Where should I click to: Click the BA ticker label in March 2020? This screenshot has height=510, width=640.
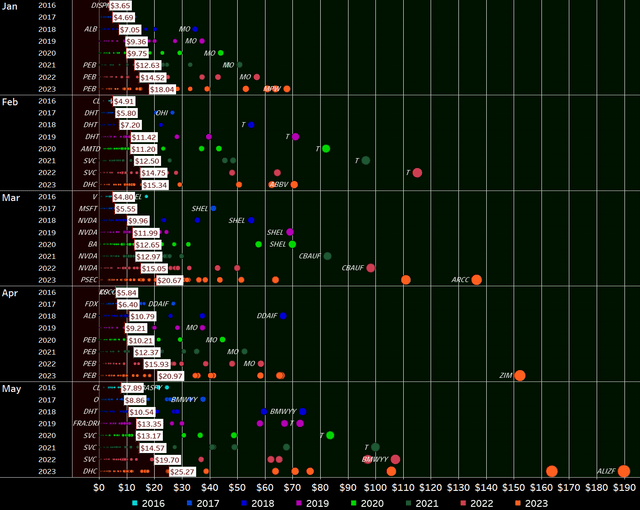pyautogui.click(x=93, y=244)
